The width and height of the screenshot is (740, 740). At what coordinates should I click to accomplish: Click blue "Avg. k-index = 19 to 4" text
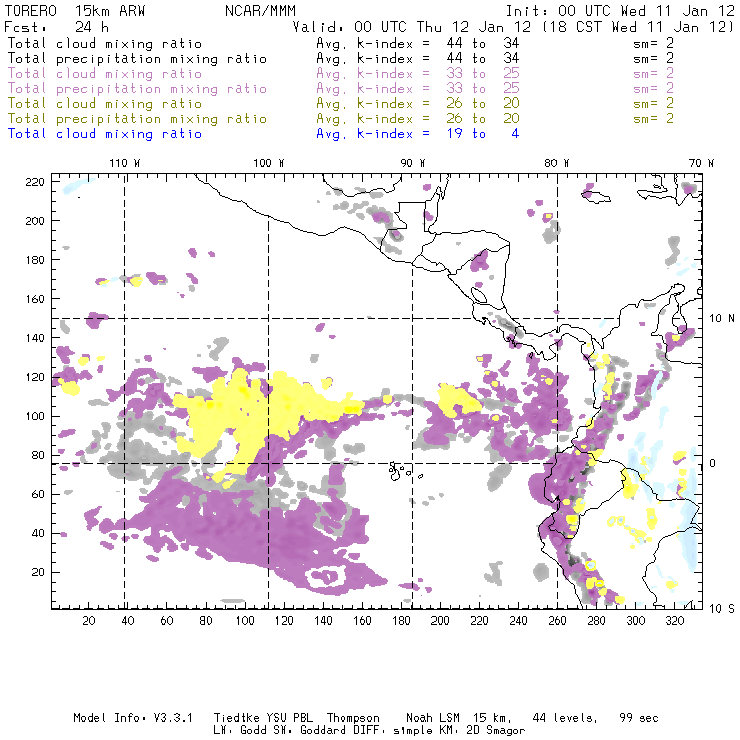click(x=418, y=134)
